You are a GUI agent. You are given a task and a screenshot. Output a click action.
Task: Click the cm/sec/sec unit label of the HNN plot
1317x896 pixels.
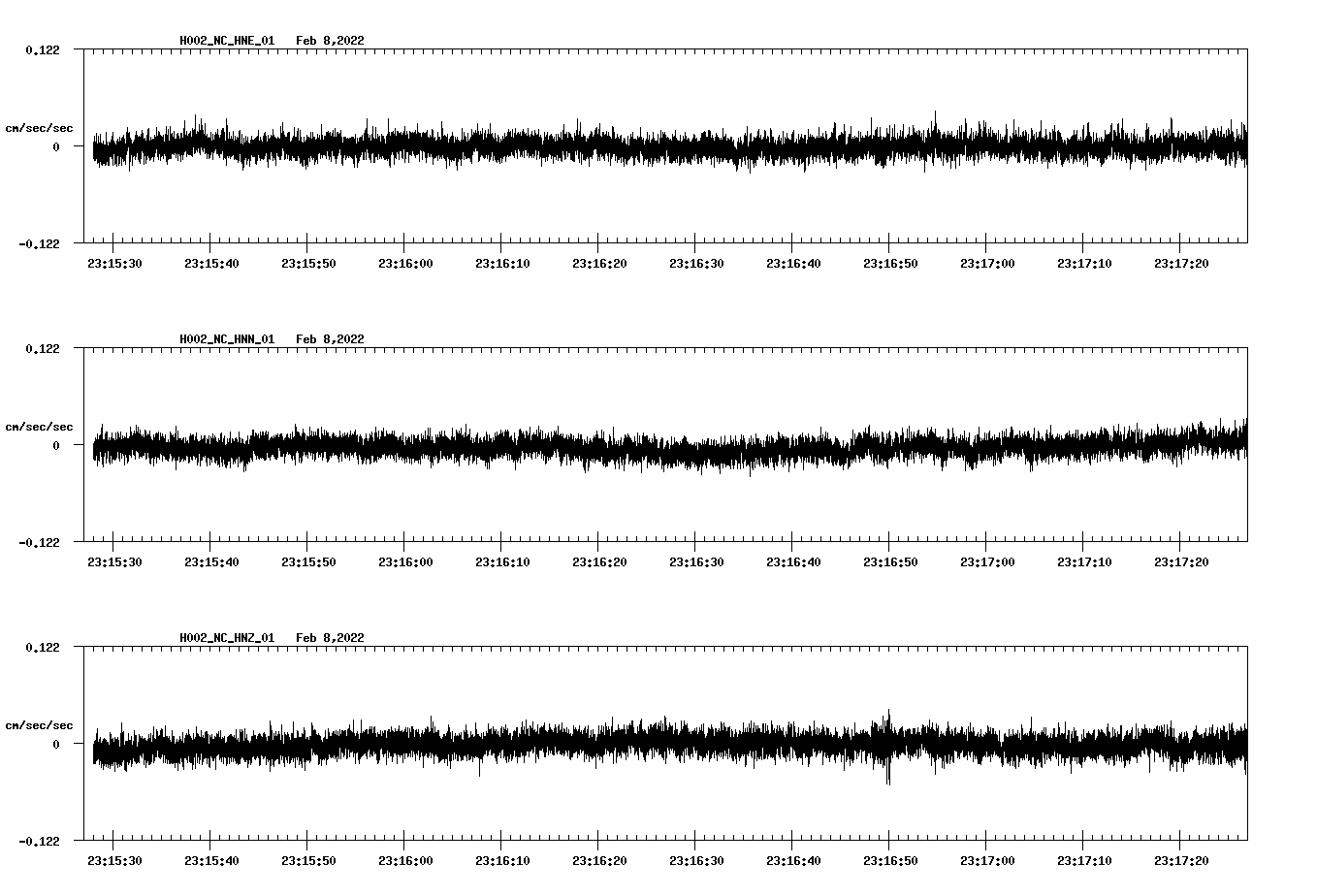coord(39,427)
